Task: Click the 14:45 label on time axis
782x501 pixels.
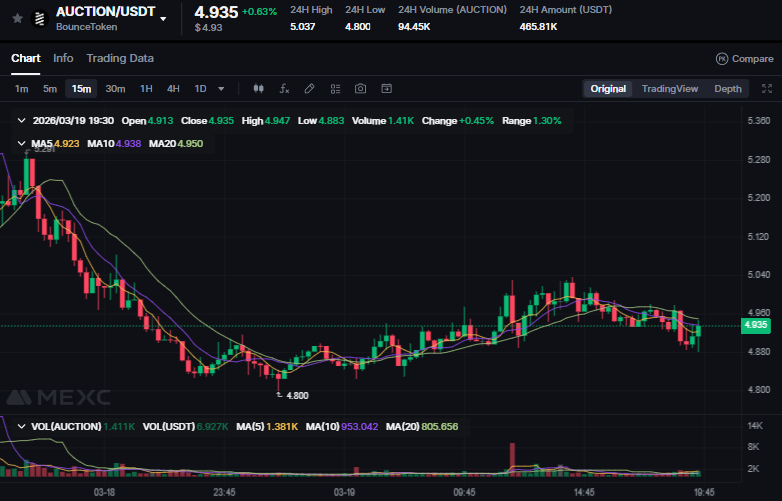Action: pos(584,493)
